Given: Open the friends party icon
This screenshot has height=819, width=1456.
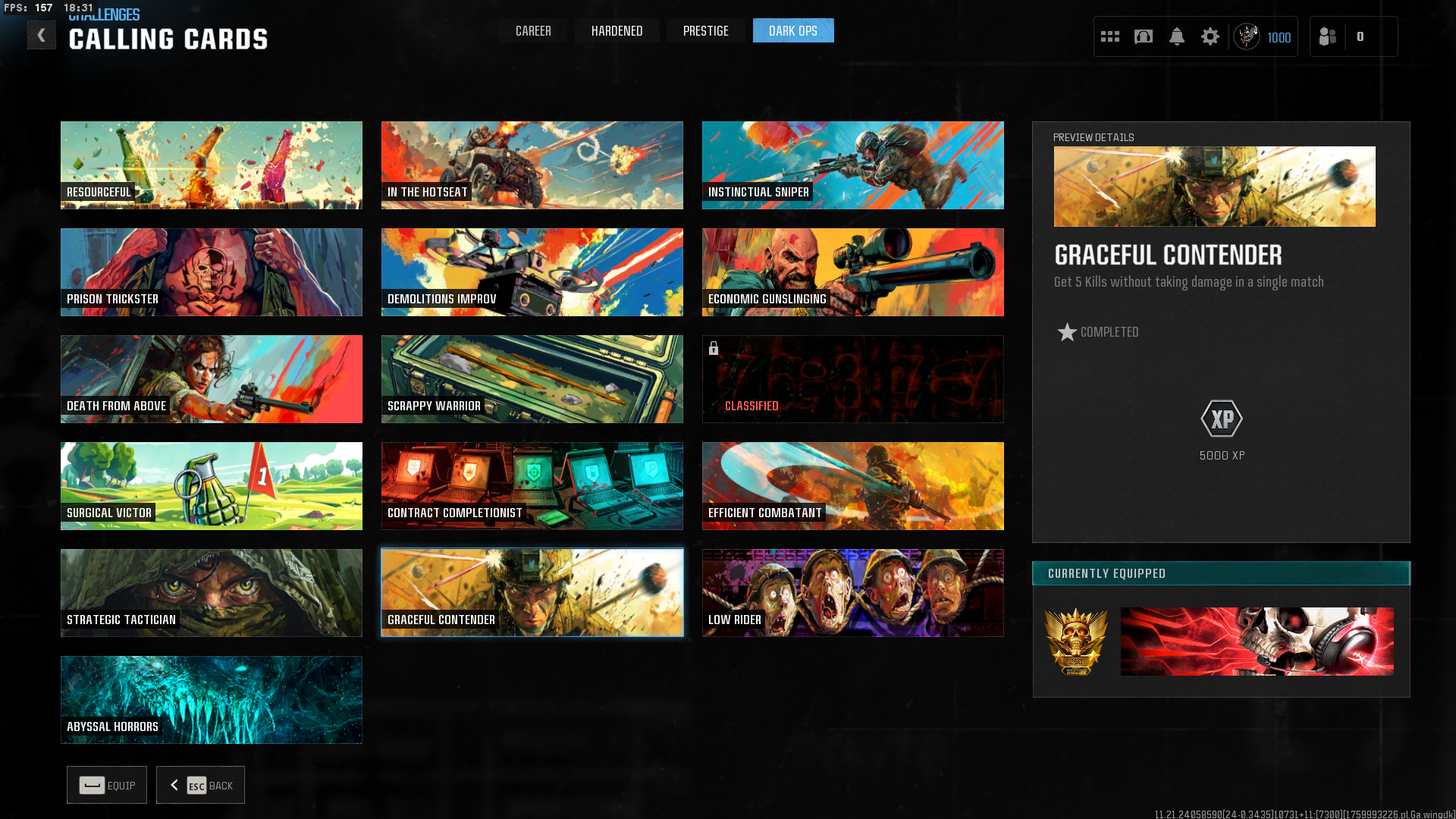Looking at the screenshot, I should coord(1328,36).
